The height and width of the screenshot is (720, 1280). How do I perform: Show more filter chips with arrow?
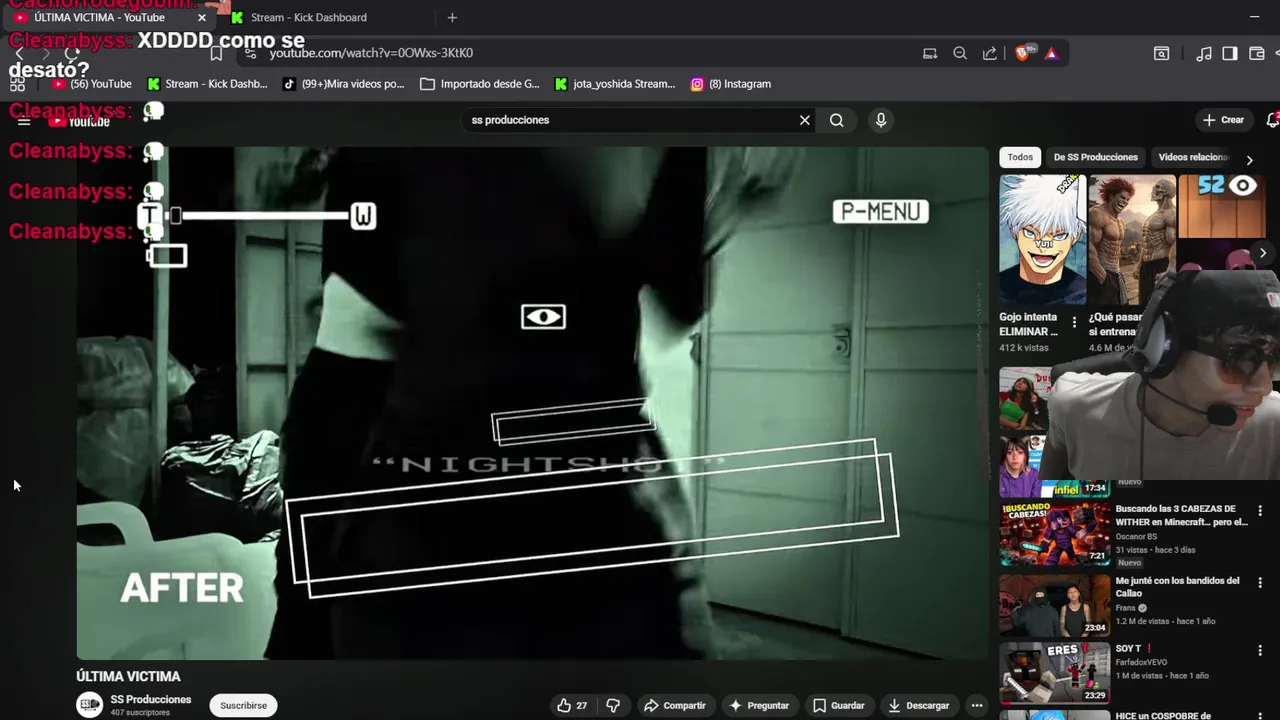[1249, 159]
